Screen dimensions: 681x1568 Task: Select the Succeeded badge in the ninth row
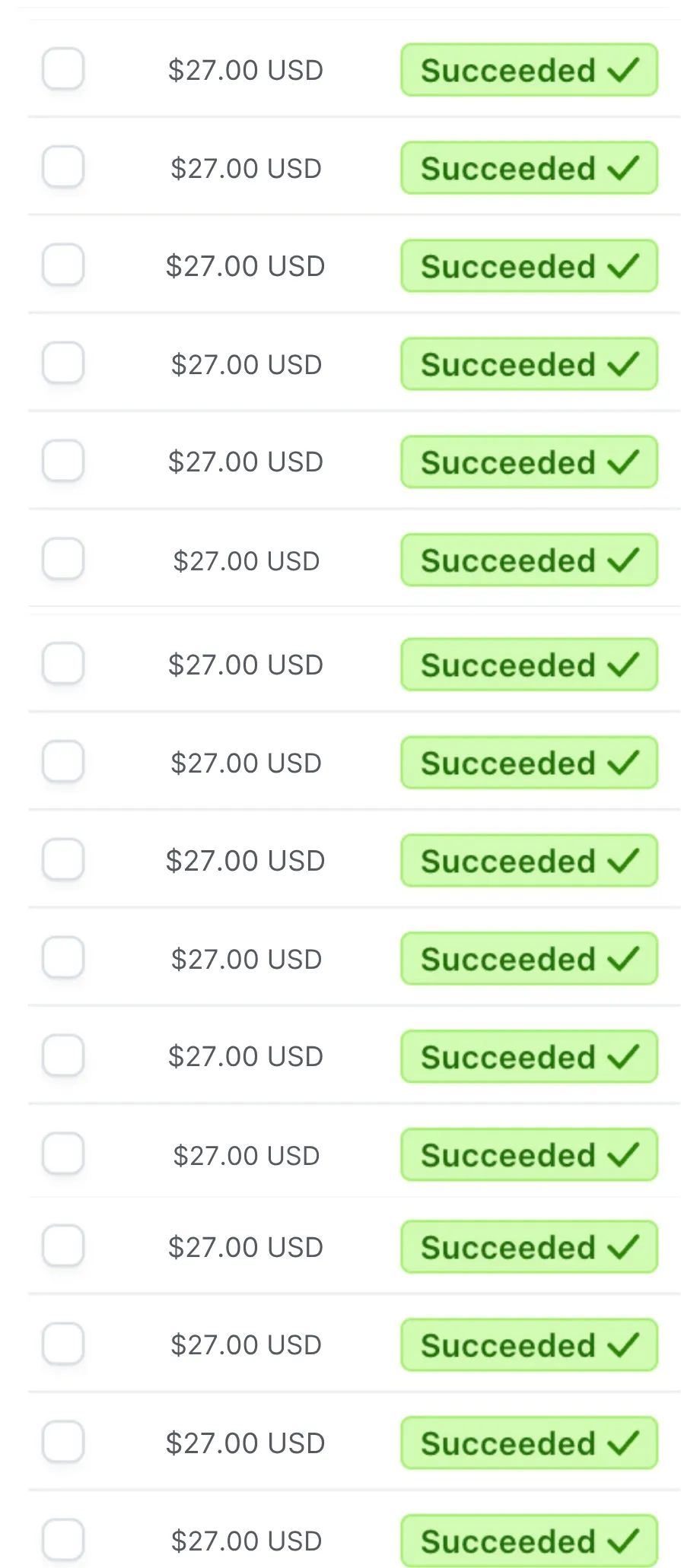point(529,861)
